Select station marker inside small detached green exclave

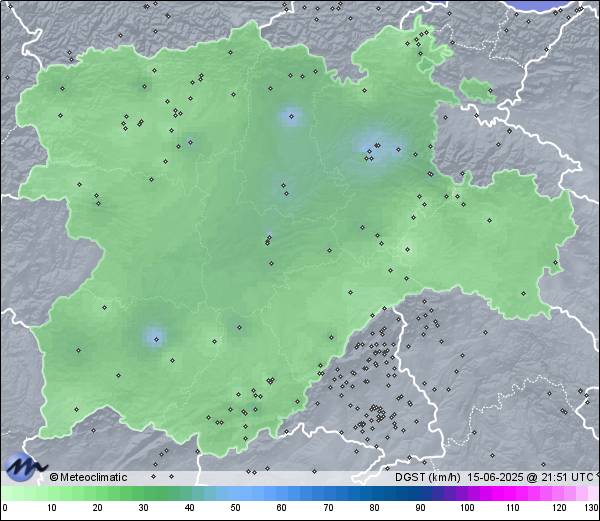coord(491,91)
